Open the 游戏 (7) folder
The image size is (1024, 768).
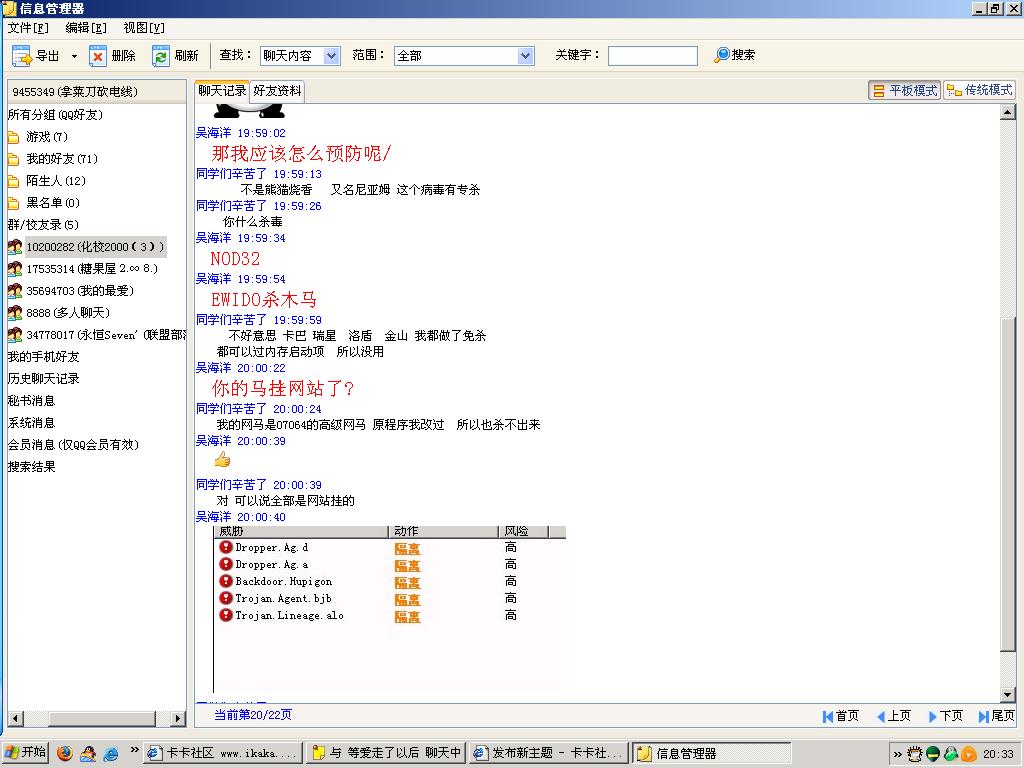[38, 136]
